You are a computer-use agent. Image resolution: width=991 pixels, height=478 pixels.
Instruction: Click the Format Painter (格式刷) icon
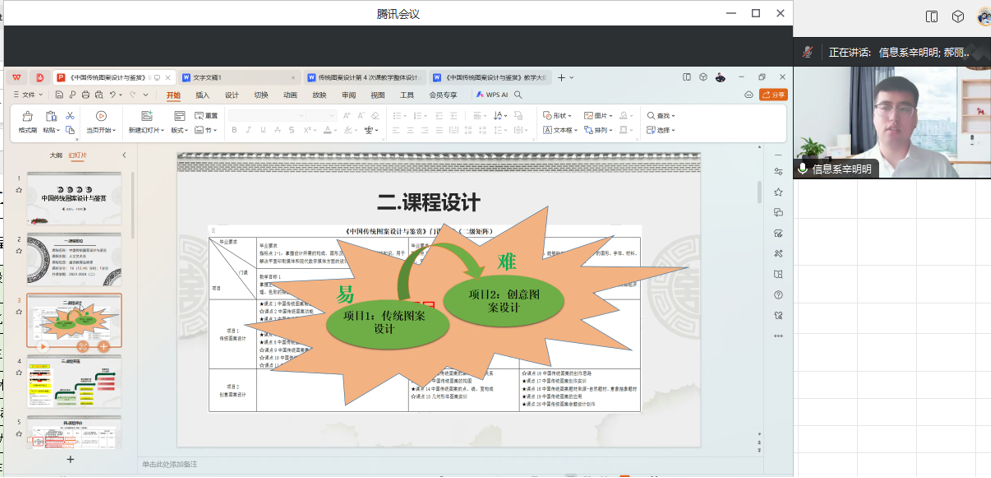[x=27, y=121]
